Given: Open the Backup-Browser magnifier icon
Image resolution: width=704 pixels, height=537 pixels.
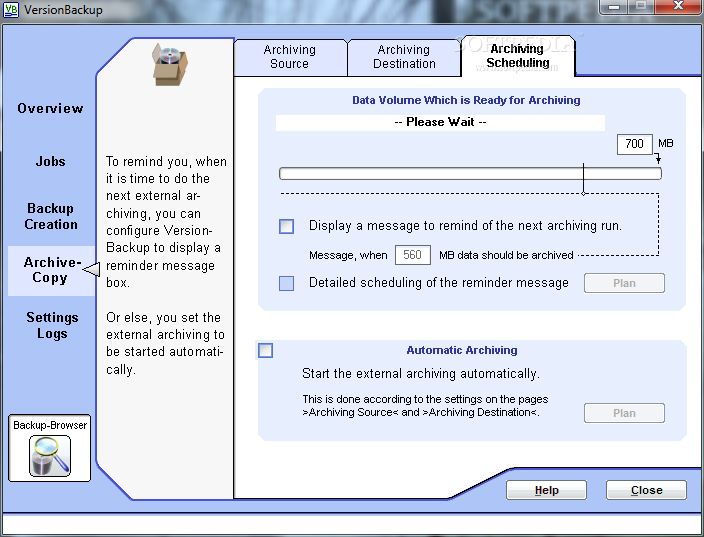Looking at the screenshot, I should 50,455.
